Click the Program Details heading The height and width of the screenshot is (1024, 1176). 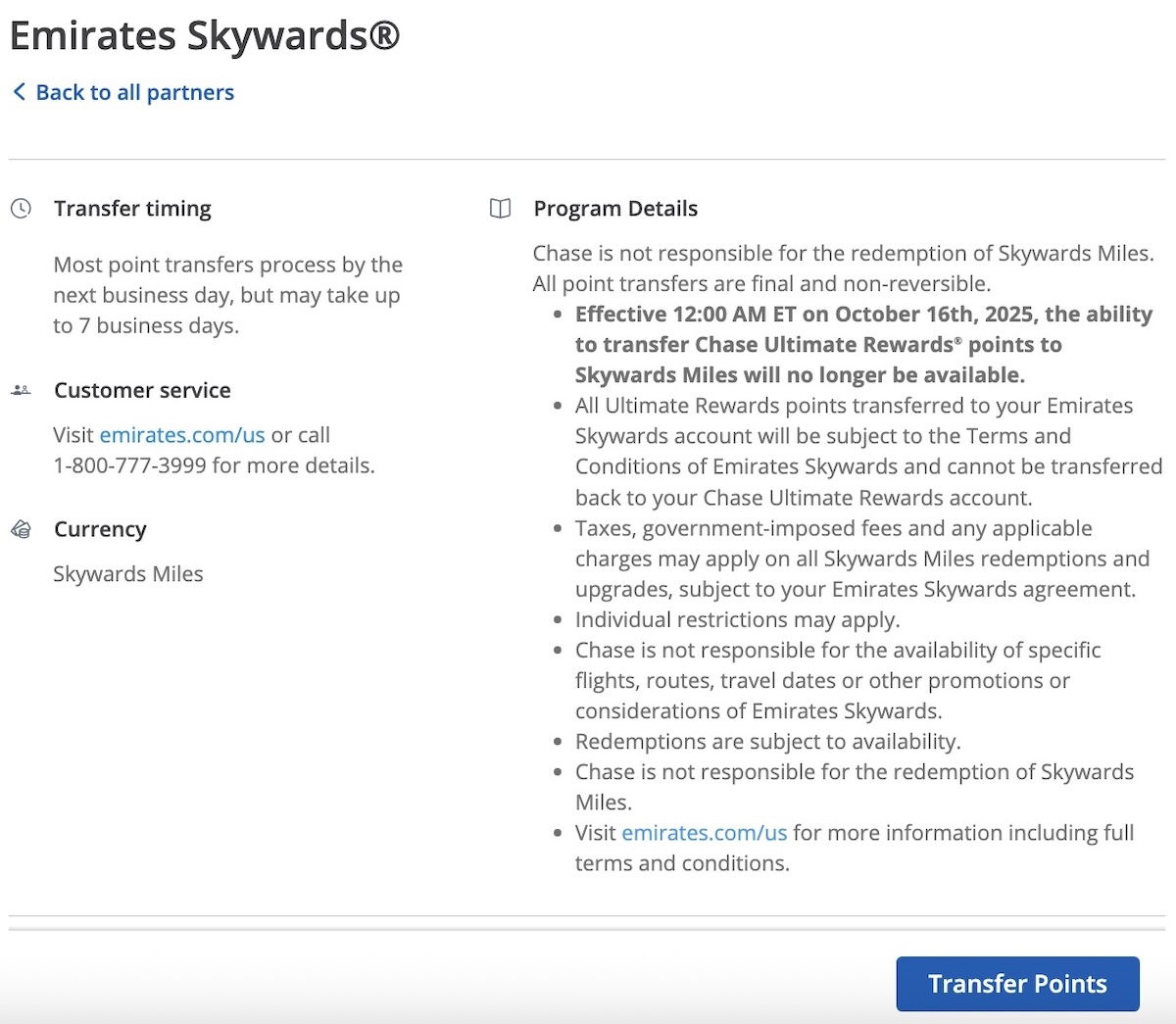[x=615, y=209]
